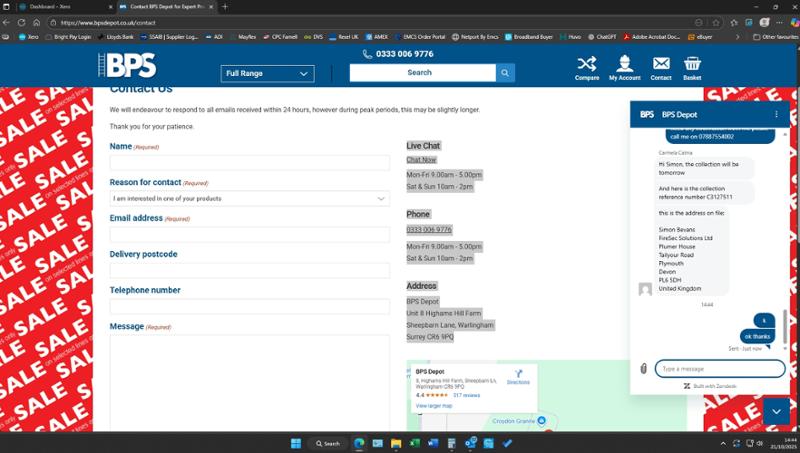The image size is (800, 453).
Task: Click the Delivery postcode input field
Action: coord(249,270)
